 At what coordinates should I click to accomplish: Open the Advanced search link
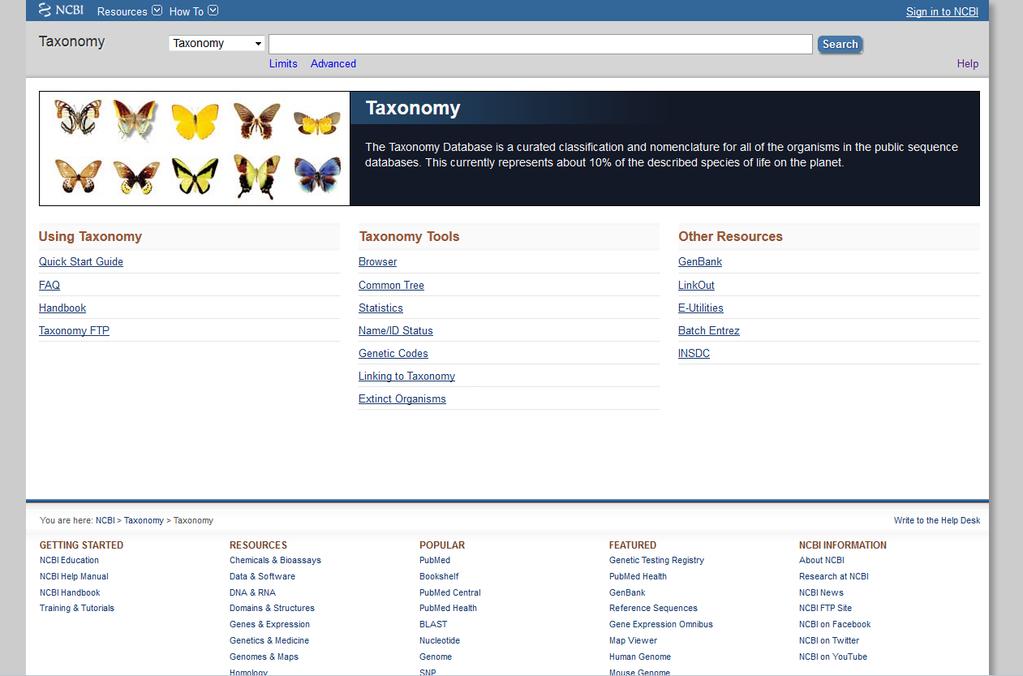point(333,63)
